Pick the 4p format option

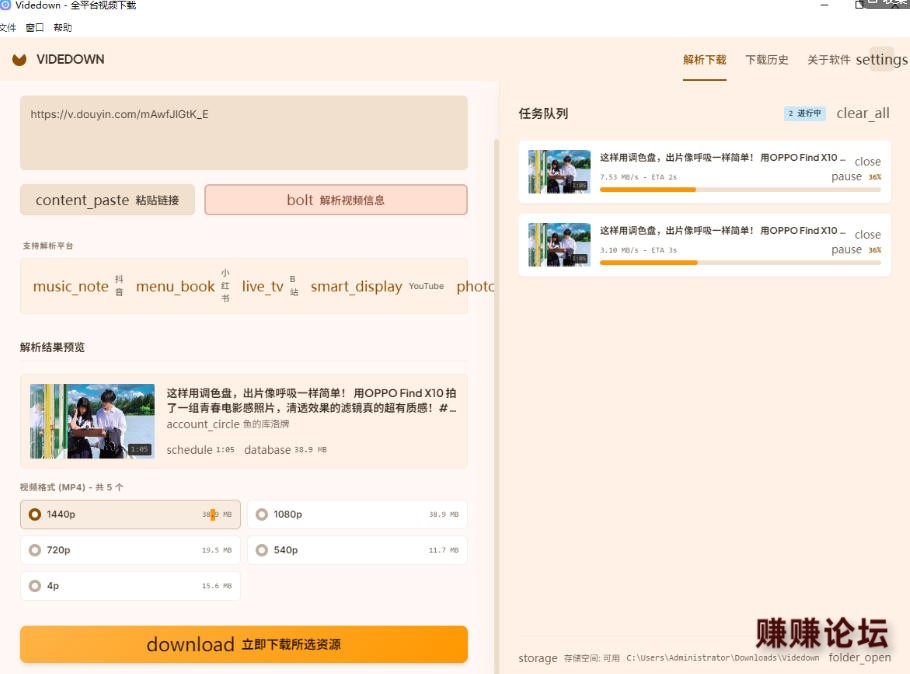click(130, 586)
